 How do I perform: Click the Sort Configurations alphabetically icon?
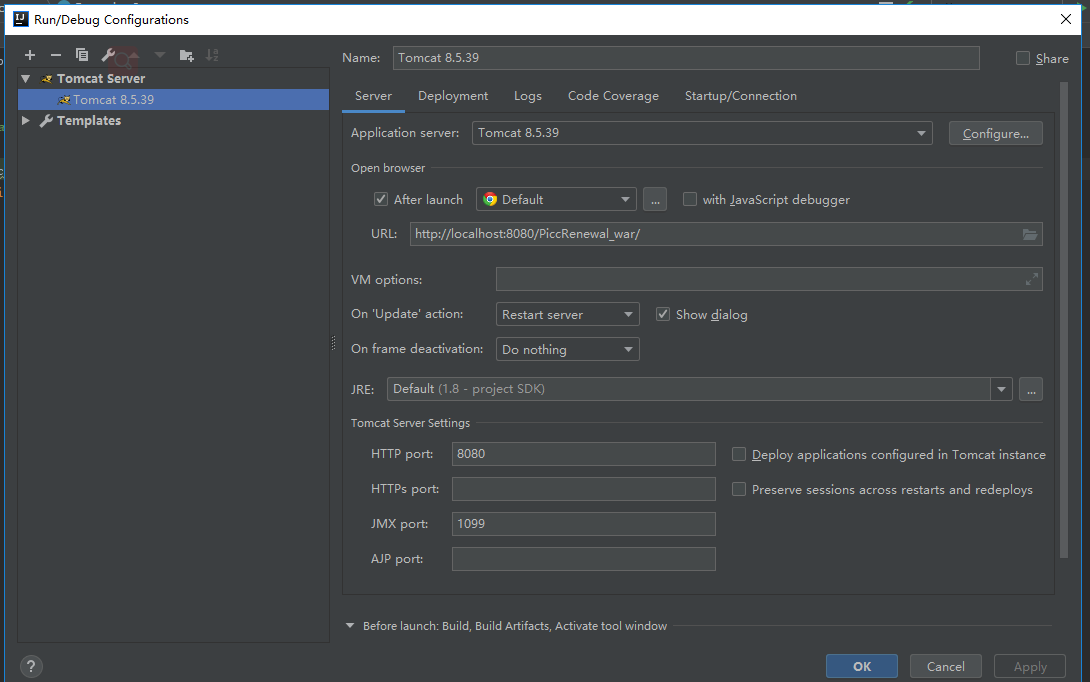click(212, 55)
